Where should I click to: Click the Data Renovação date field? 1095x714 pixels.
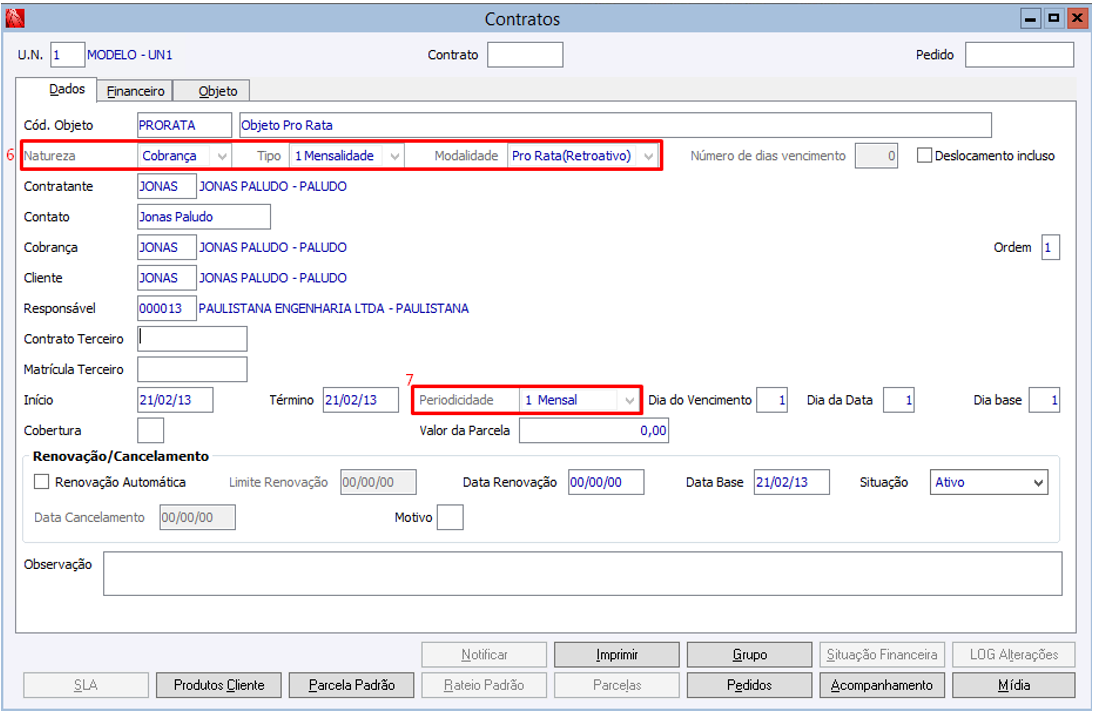pyautogui.click(x=606, y=482)
